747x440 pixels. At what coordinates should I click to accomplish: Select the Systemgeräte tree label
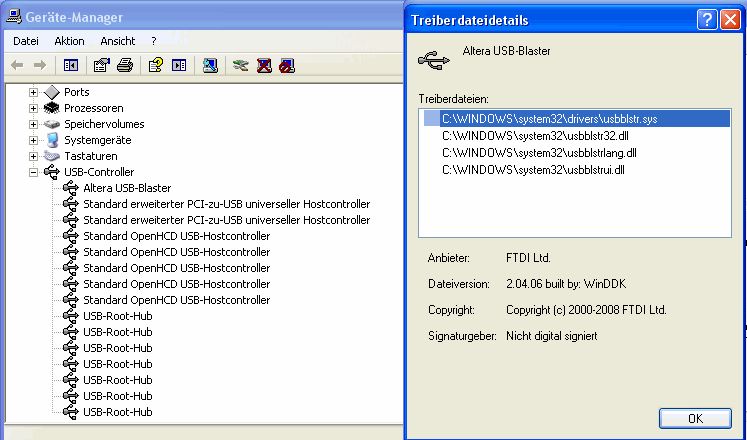[98, 140]
